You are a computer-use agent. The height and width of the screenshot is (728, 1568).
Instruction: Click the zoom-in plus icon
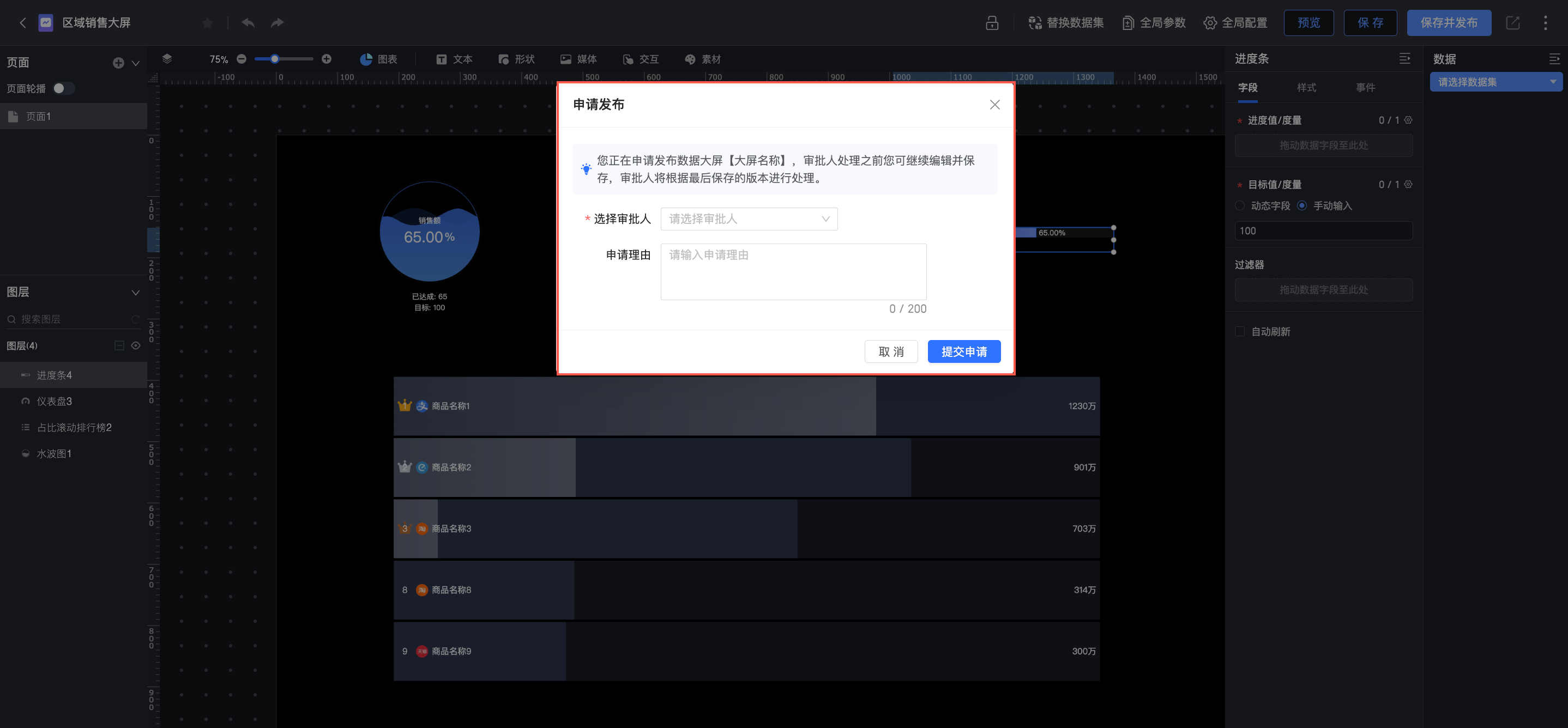coord(326,59)
